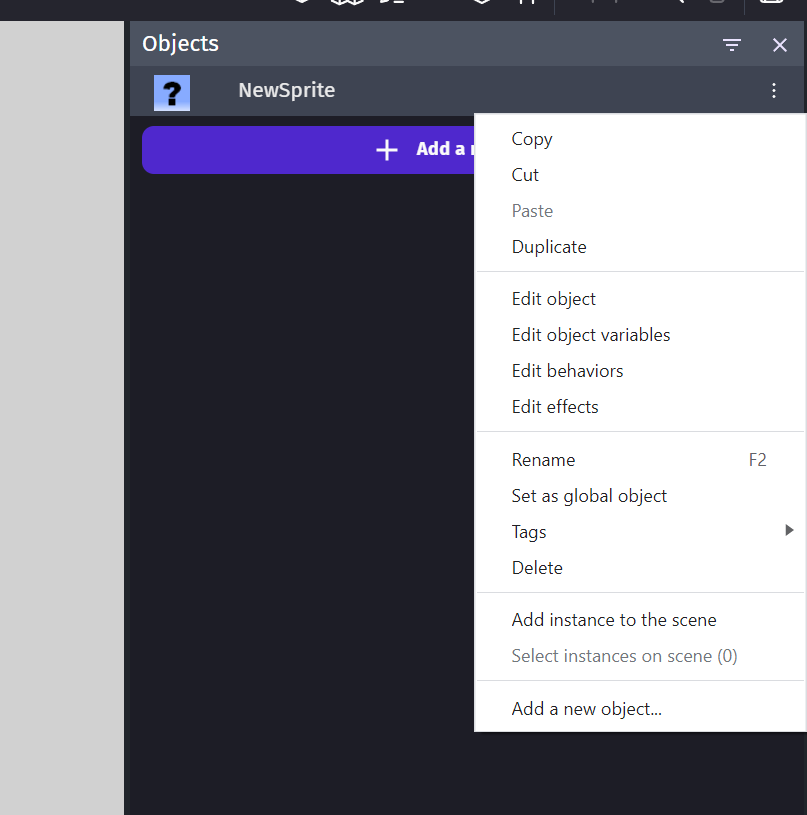Open Edit effects for NewSprite
Viewport: 807px width, 815px height.
[x=555, y=407]
